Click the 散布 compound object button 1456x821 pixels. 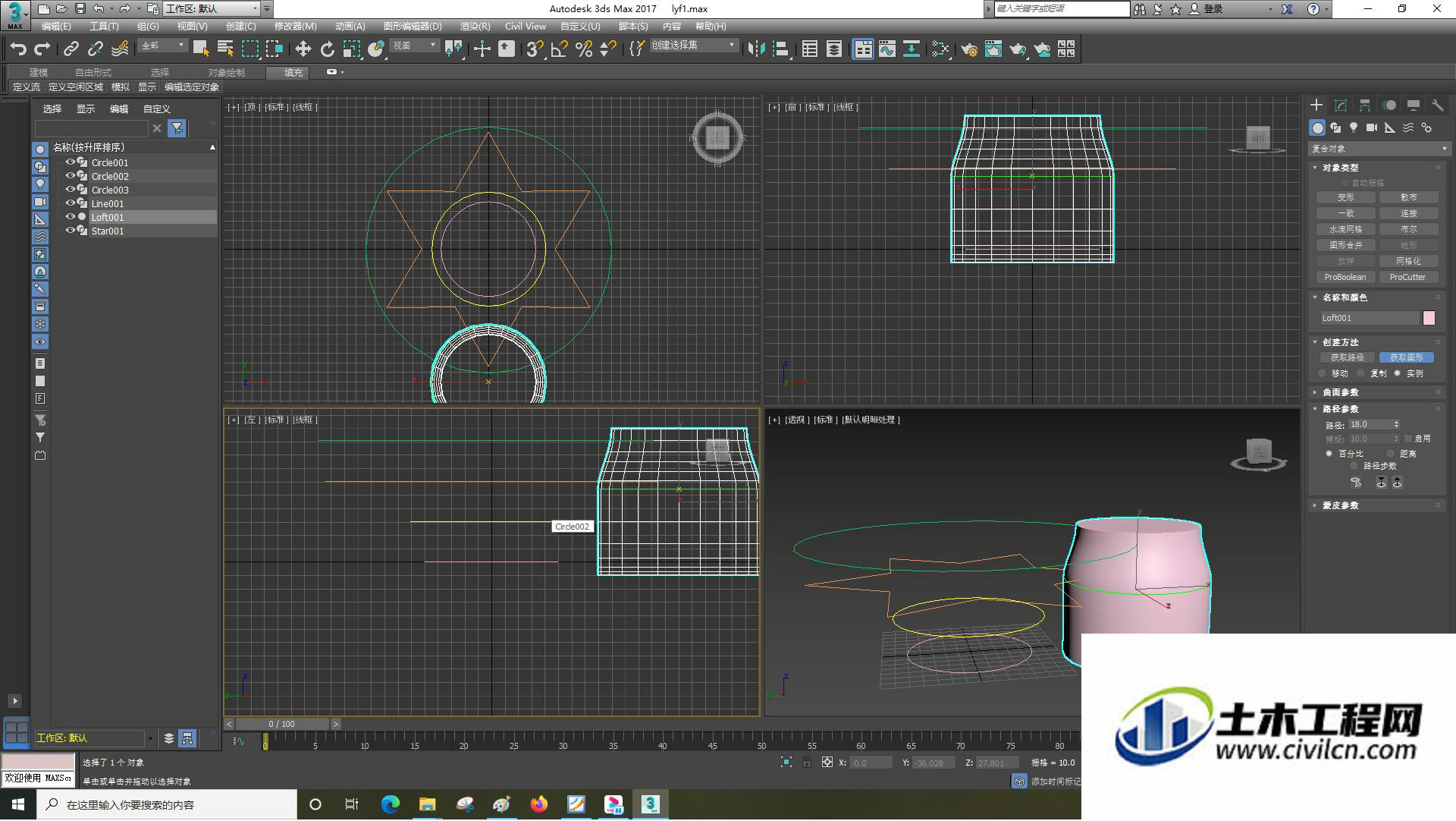click(x=1407, y=197)
